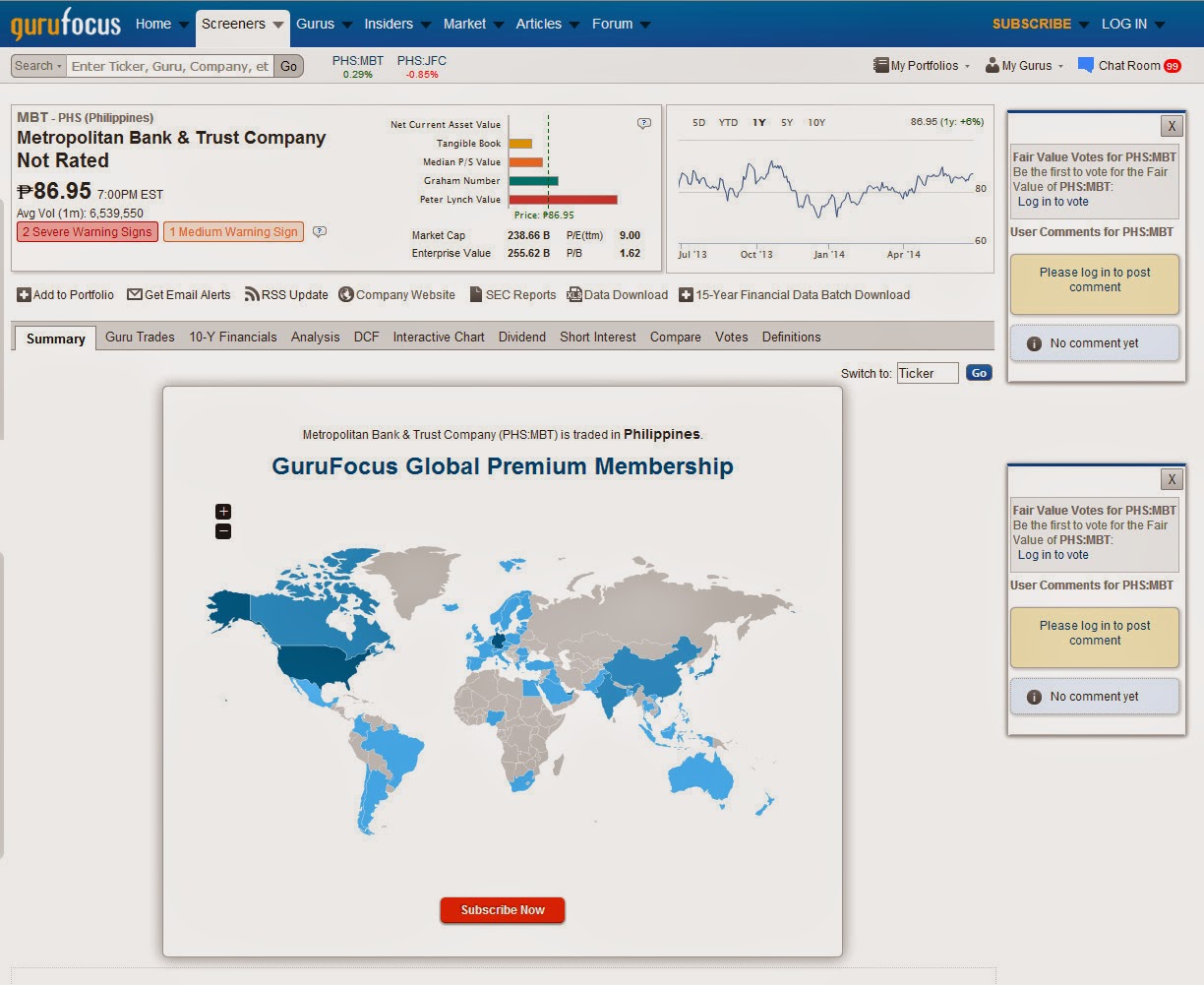The width and height of the screenshot is (1204, 985).
Task: Click the Add to Portfolio plus icon
Action: point(24,294)
